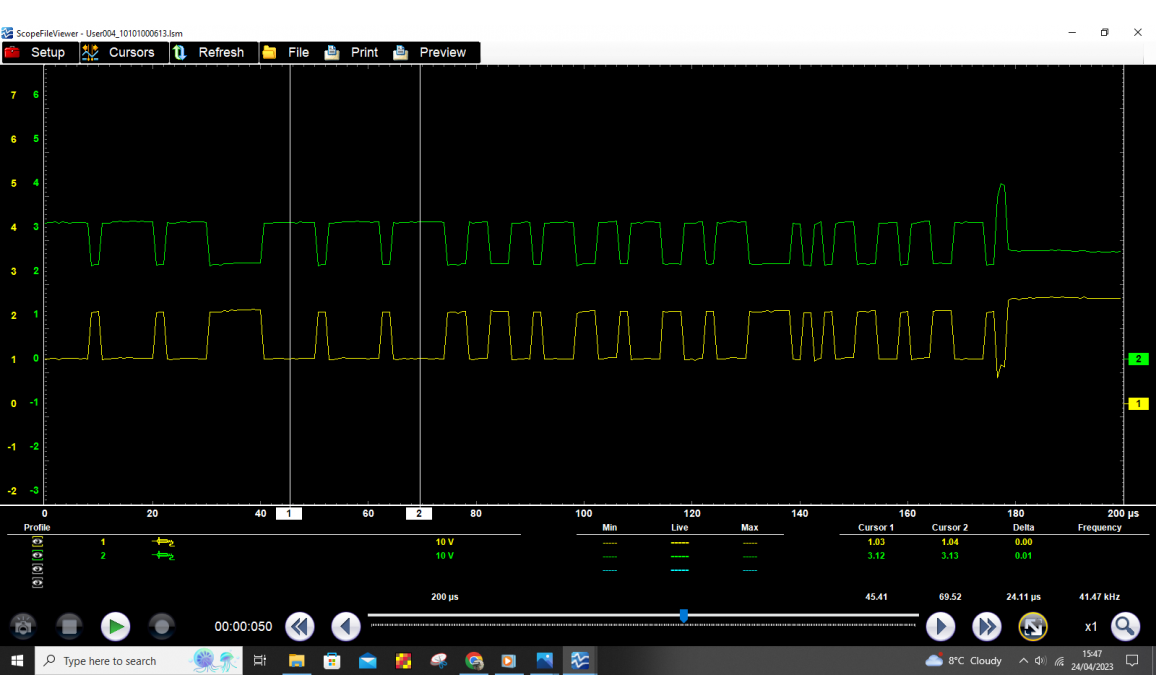This screenshot has height=700, width=1156.
Task: Click the Refresh button
Action: click(209, 52)
